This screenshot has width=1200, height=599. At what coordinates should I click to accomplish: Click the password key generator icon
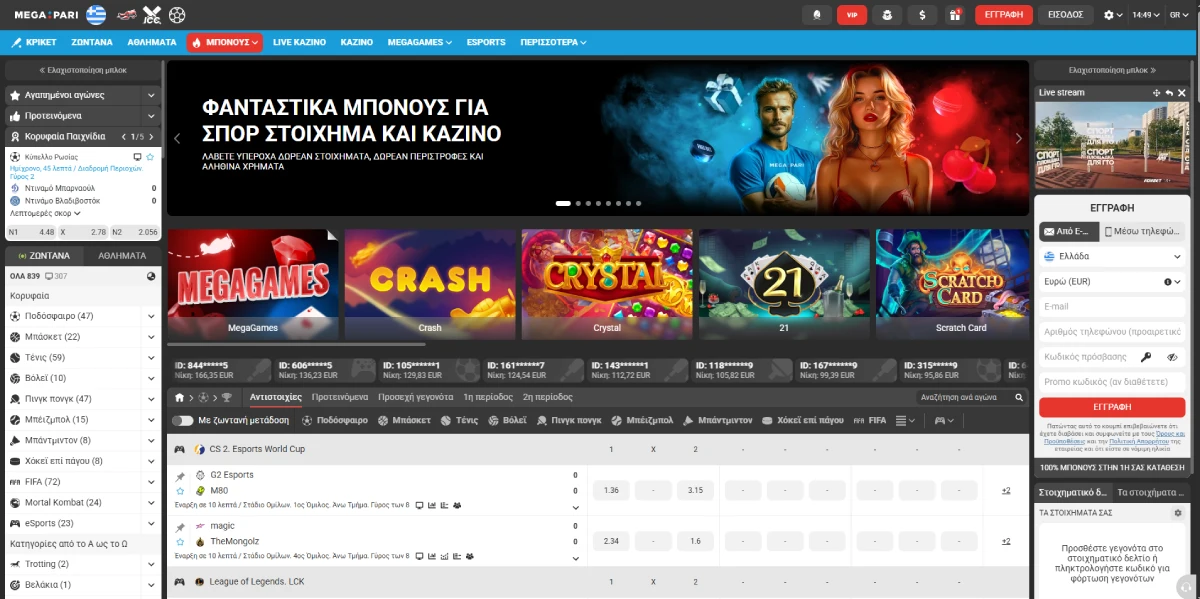pos(1147,357)
